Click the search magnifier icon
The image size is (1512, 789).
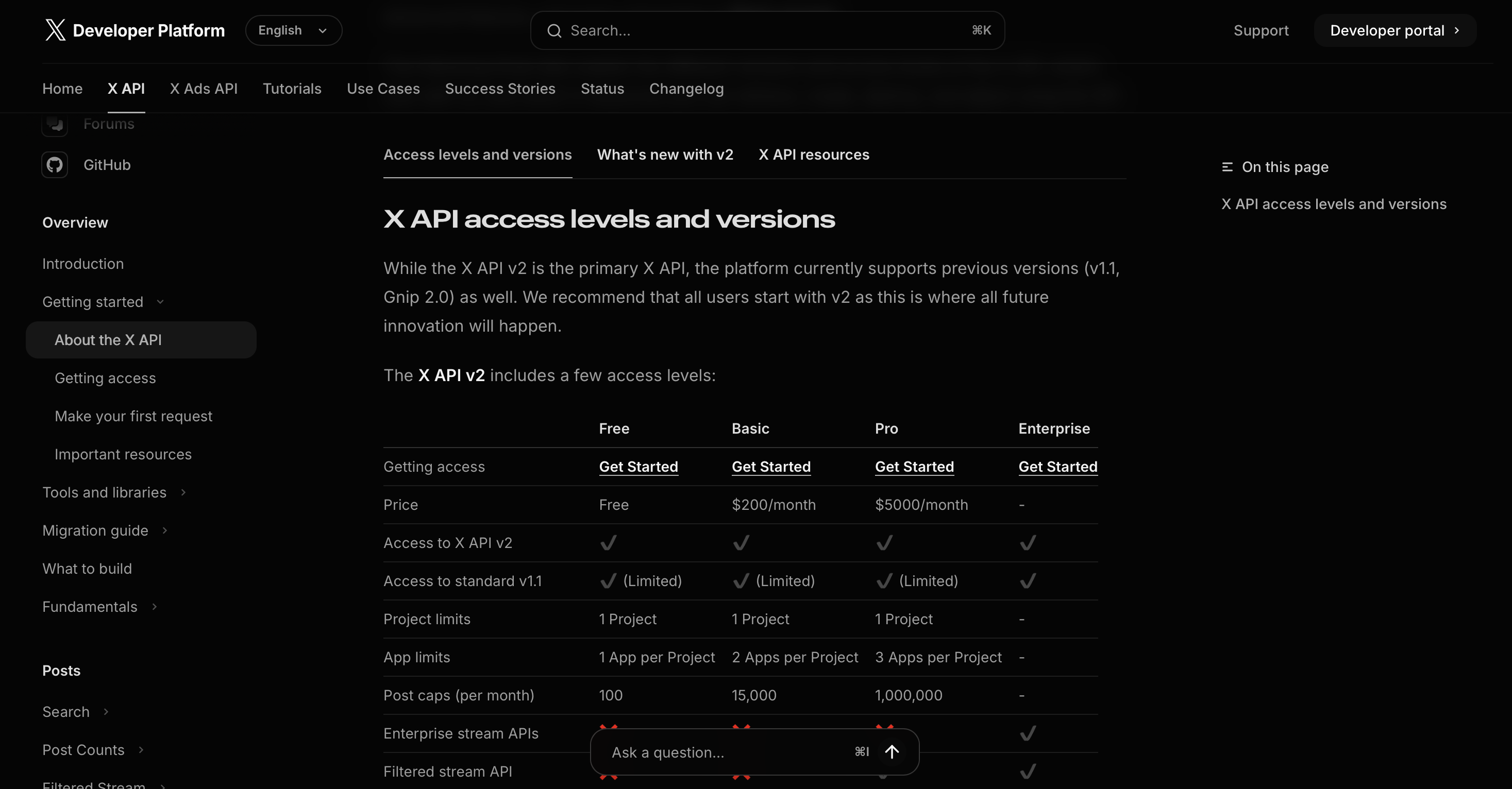click(x=554, y=30)
